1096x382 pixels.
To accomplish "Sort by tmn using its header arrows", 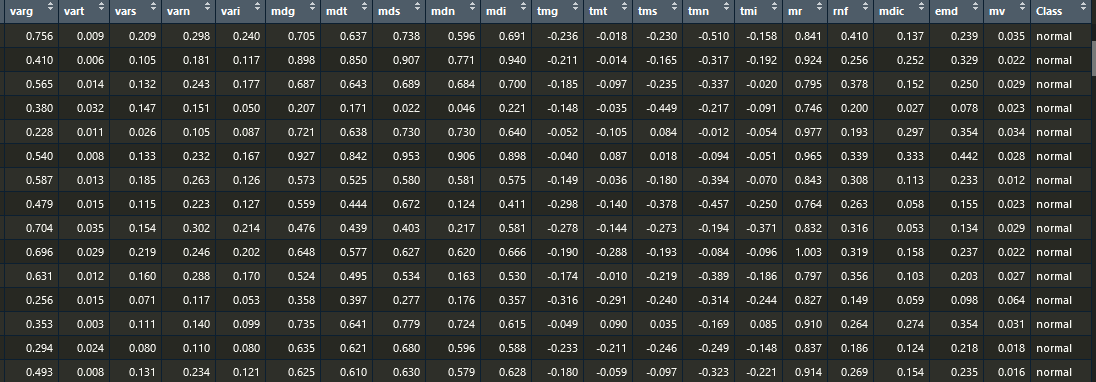I will pyautogui.click(x=726, y=6).
